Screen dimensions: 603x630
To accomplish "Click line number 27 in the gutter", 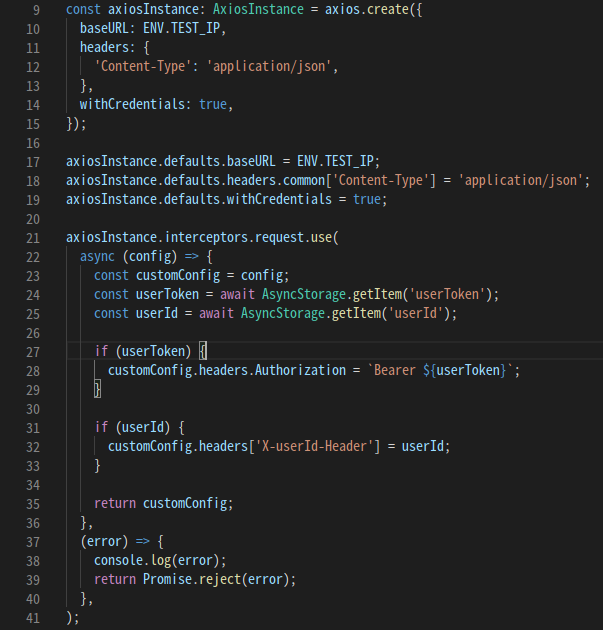I will click(x=33, y=352).
